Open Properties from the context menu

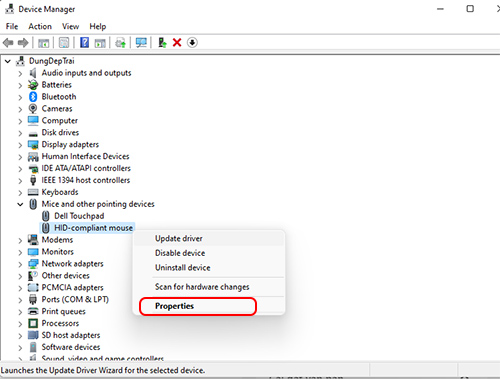click(209, 306)
